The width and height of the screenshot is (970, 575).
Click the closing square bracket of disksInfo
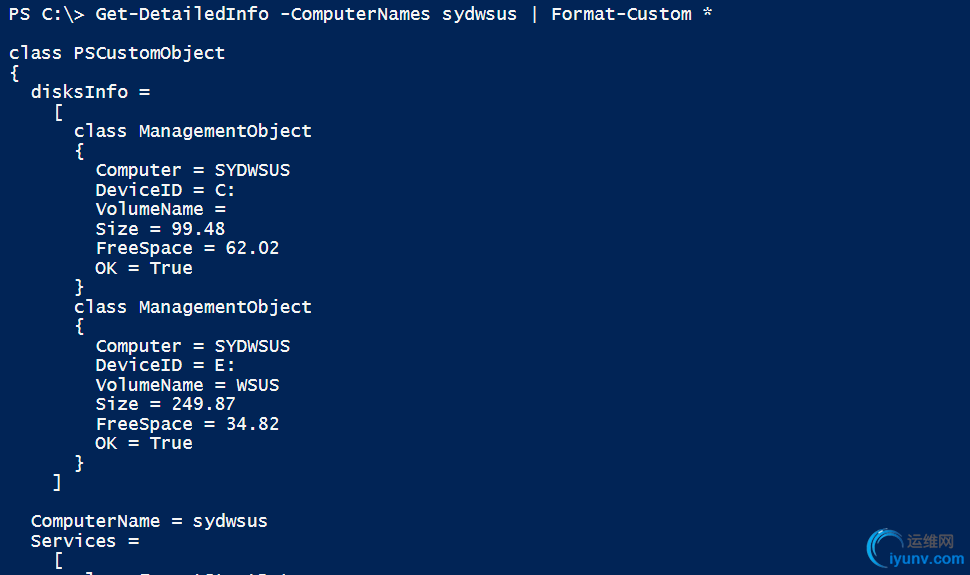point(57,482)
